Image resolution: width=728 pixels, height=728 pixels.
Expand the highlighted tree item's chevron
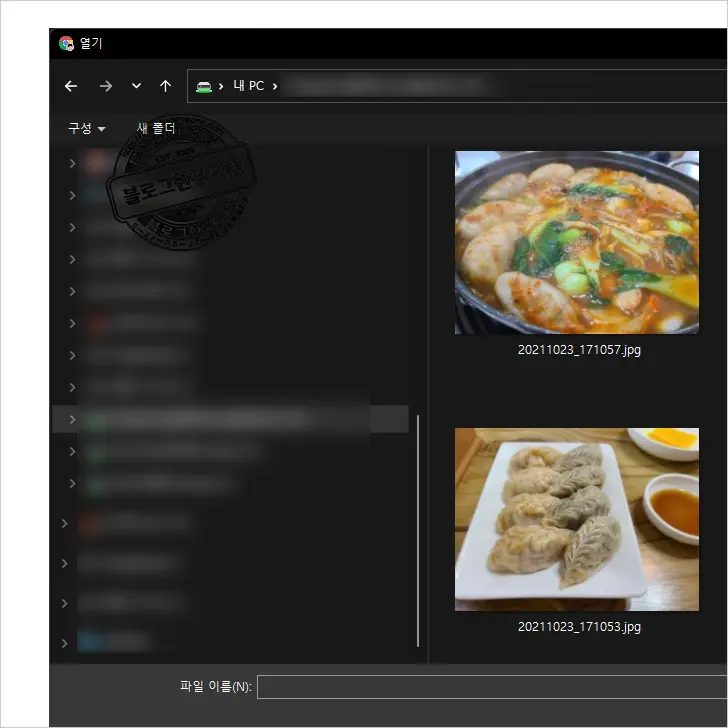(x=72, y=419)
